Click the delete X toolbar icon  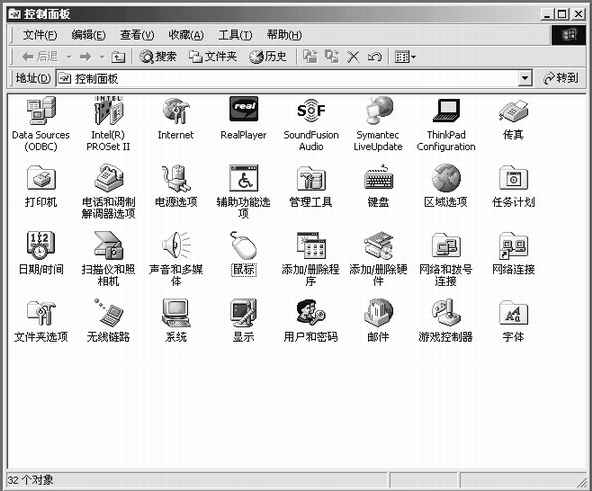coord(353,57)
